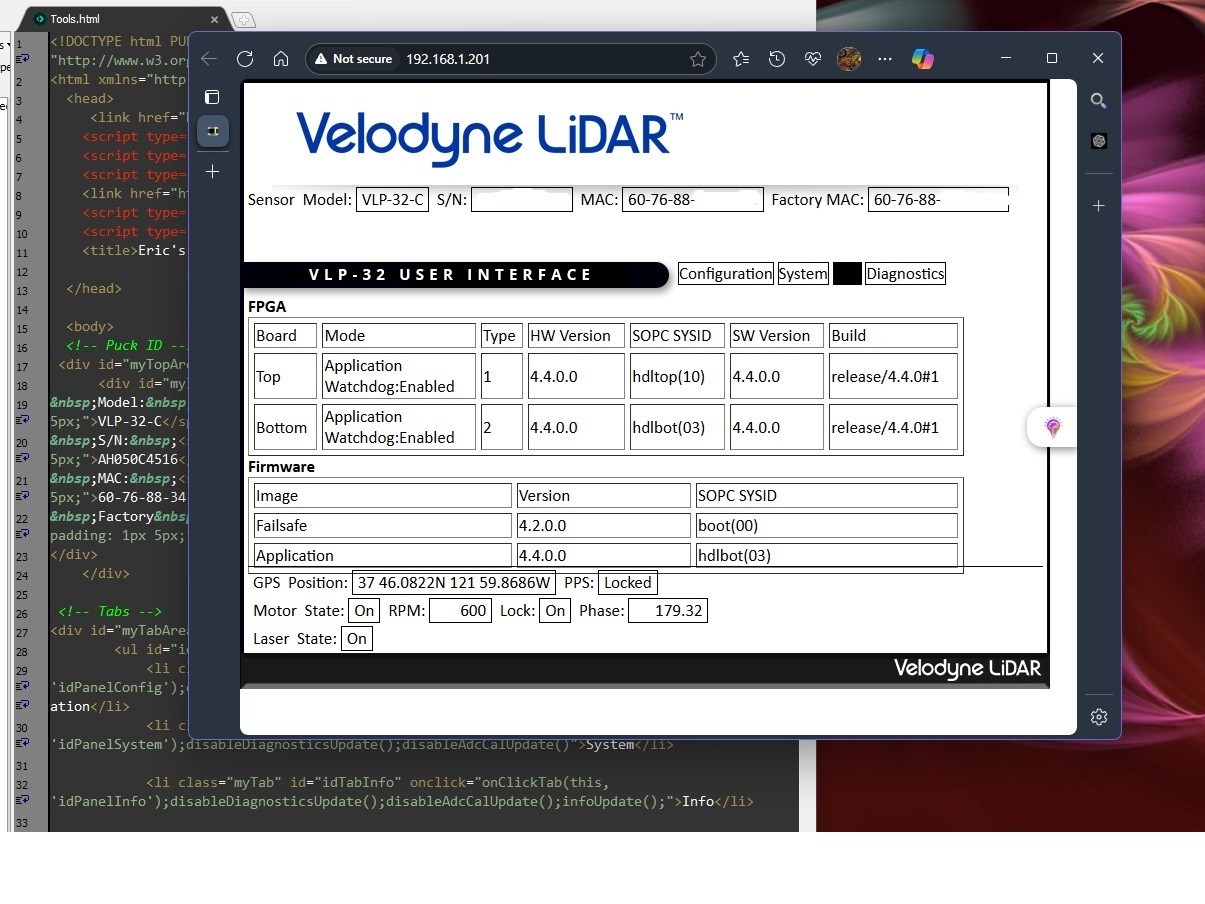Viewport: 1205px width, 904px height.
Task: Select the 192.168.1.201 address bar
Action: (x=510, y=59)
